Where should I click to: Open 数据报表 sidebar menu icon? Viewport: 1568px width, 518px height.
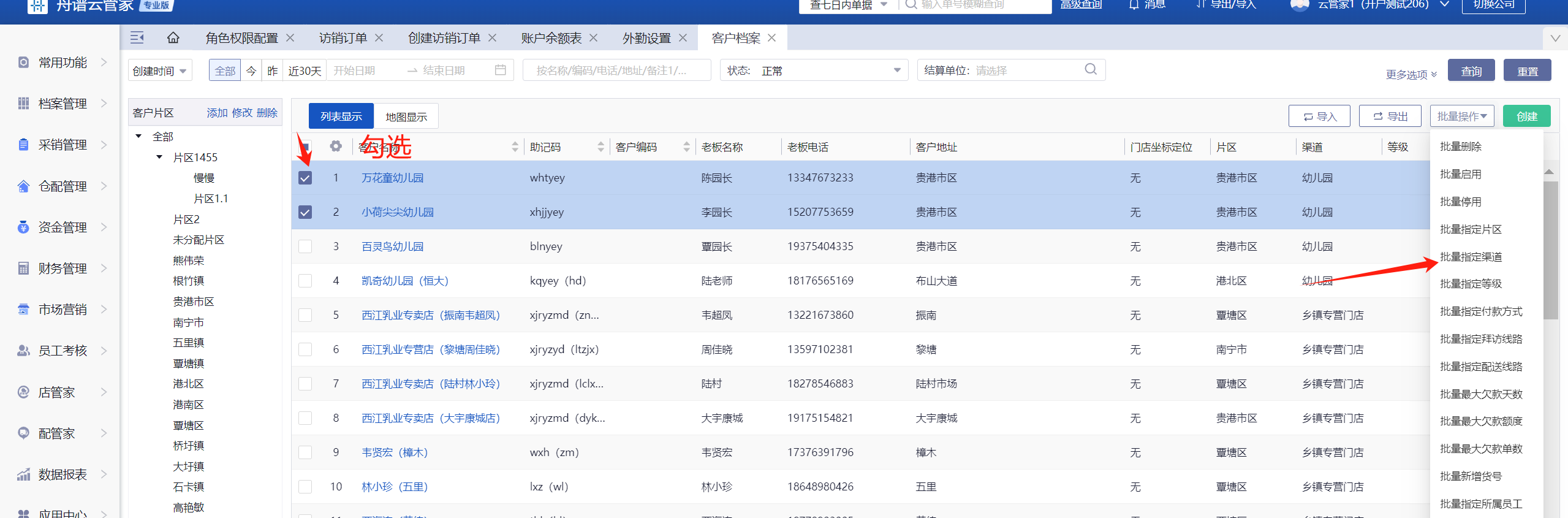pyautogui.click(x=23, y=474)
